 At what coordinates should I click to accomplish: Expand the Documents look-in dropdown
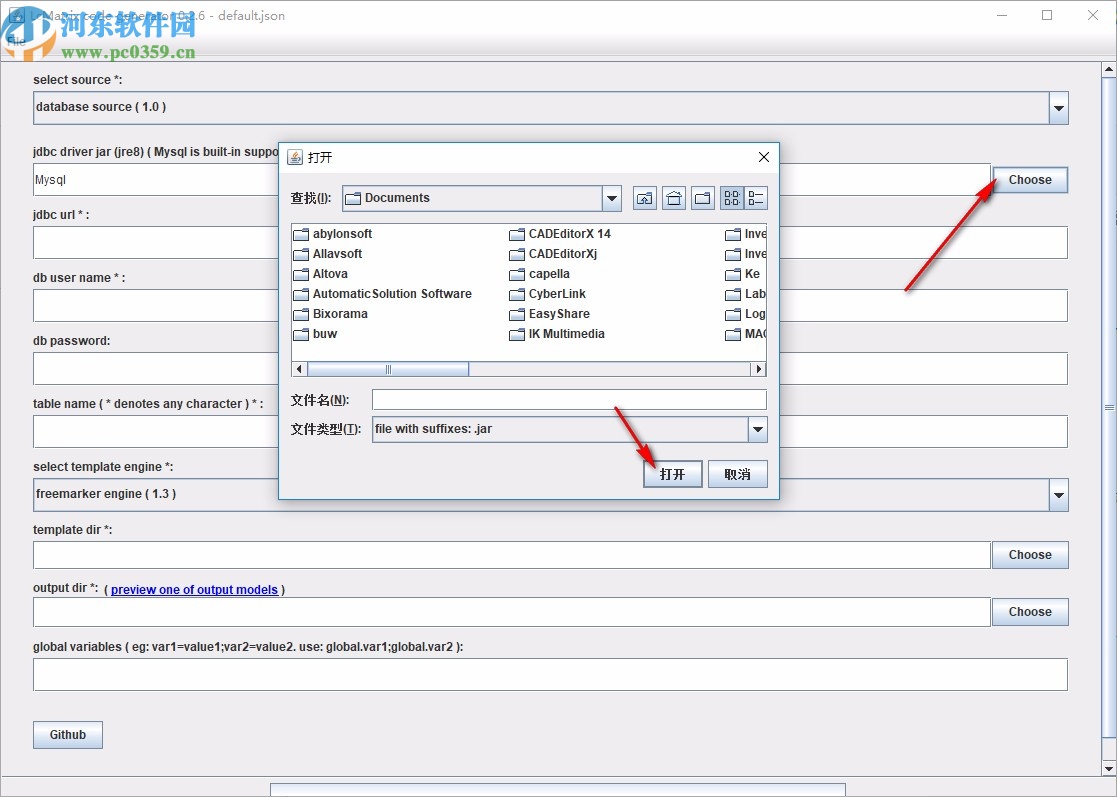coord(612,198)
